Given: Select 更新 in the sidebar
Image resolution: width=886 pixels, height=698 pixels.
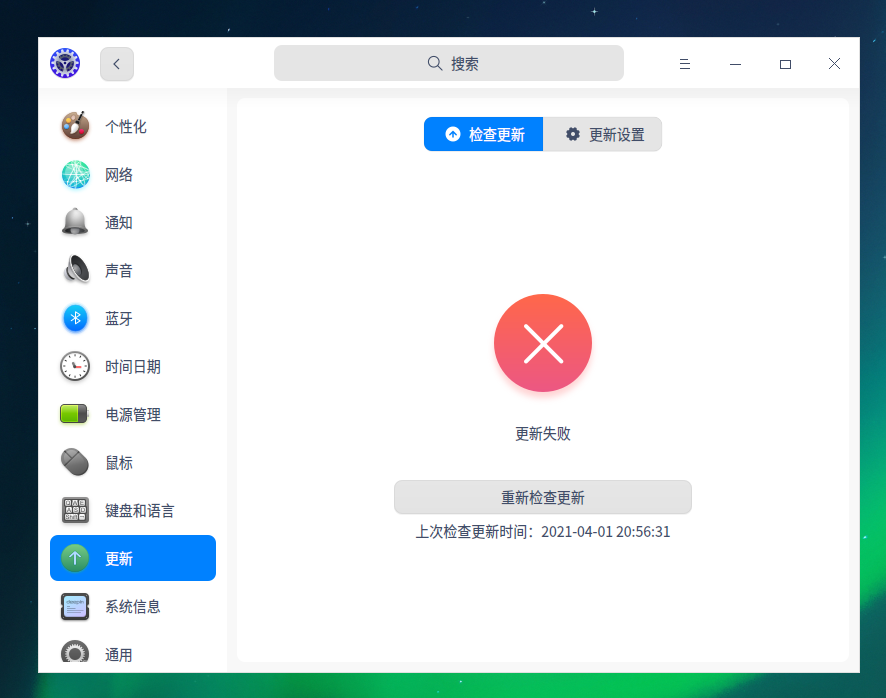Looking at the screenshot, I should pos(133,558).
